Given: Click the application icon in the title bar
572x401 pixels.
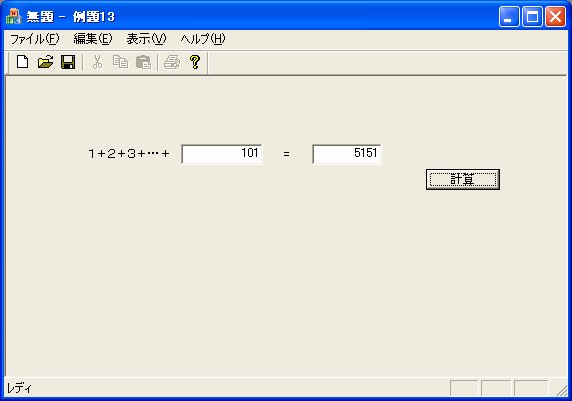Looking at the screenshot, I should (13, 17).
